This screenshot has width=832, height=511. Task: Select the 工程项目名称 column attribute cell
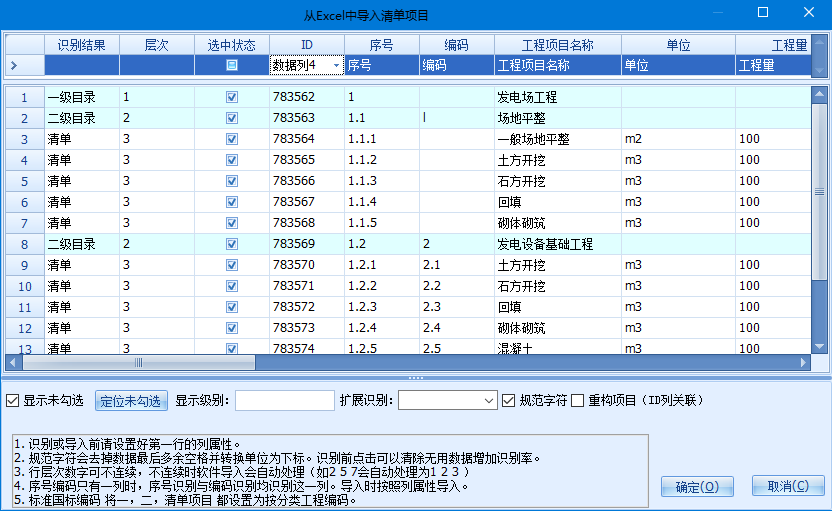coord(558,65)
